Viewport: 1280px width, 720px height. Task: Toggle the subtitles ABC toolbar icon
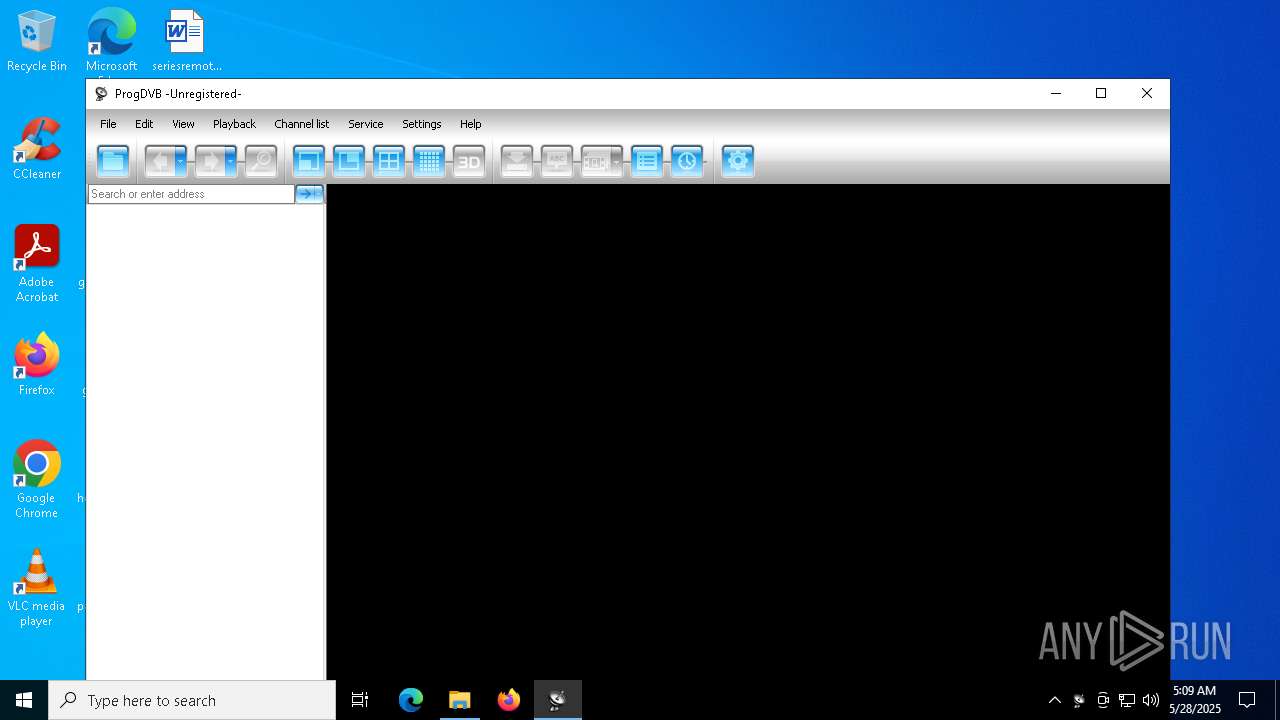point(557,161)
